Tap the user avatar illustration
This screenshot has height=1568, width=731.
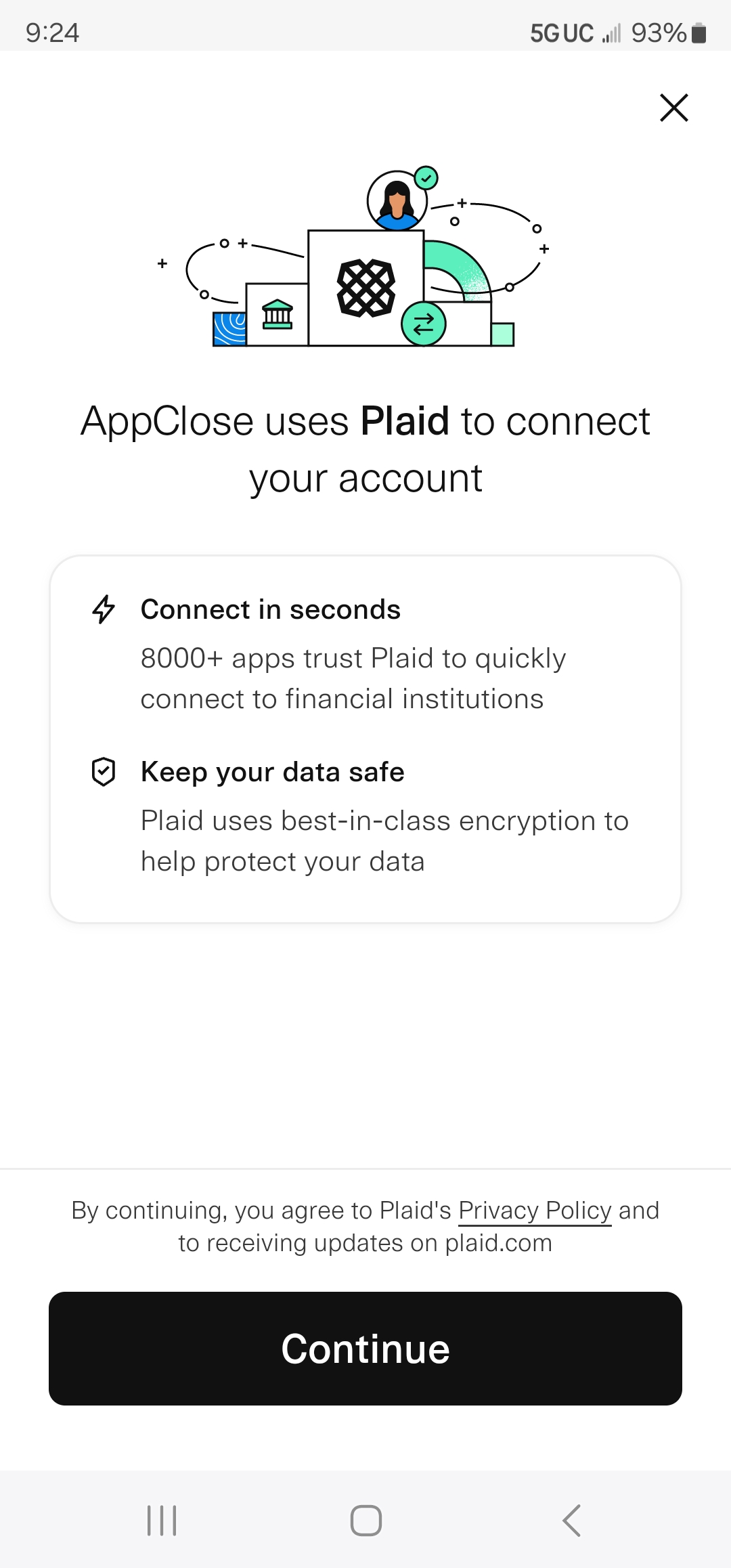[x=397, y=201]
